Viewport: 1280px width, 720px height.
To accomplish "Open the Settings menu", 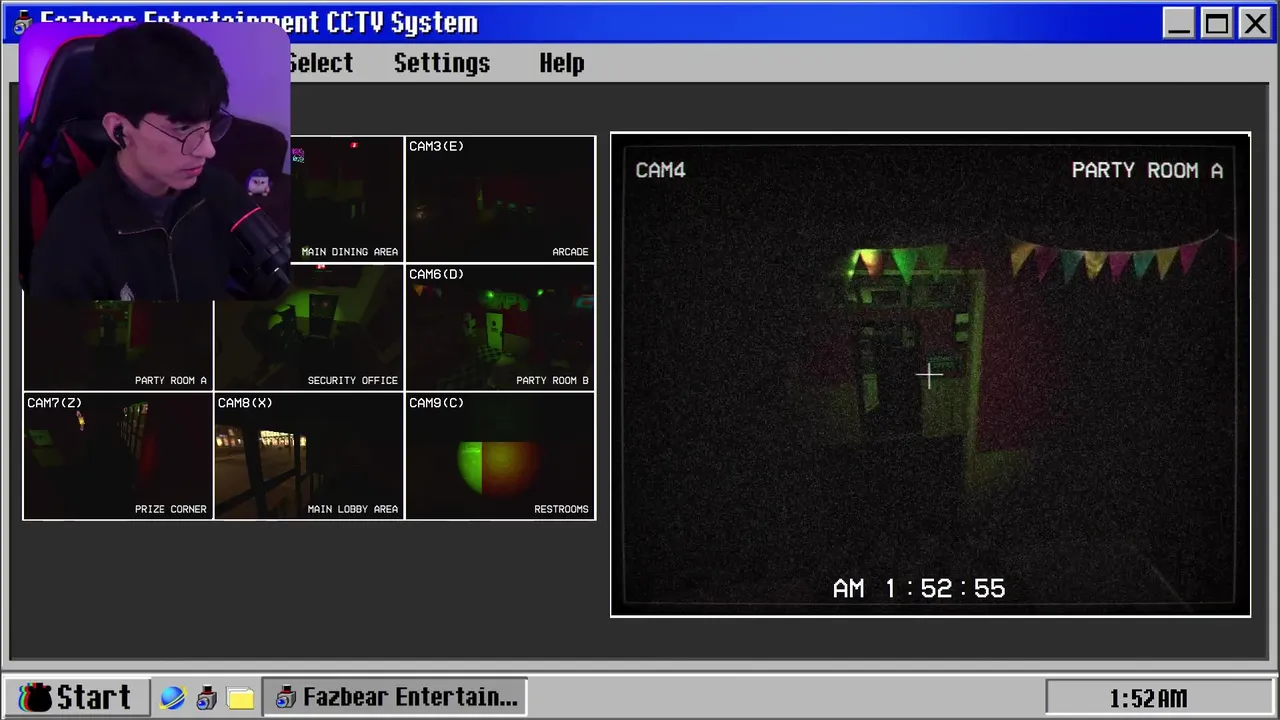I will tap(442, 63).
